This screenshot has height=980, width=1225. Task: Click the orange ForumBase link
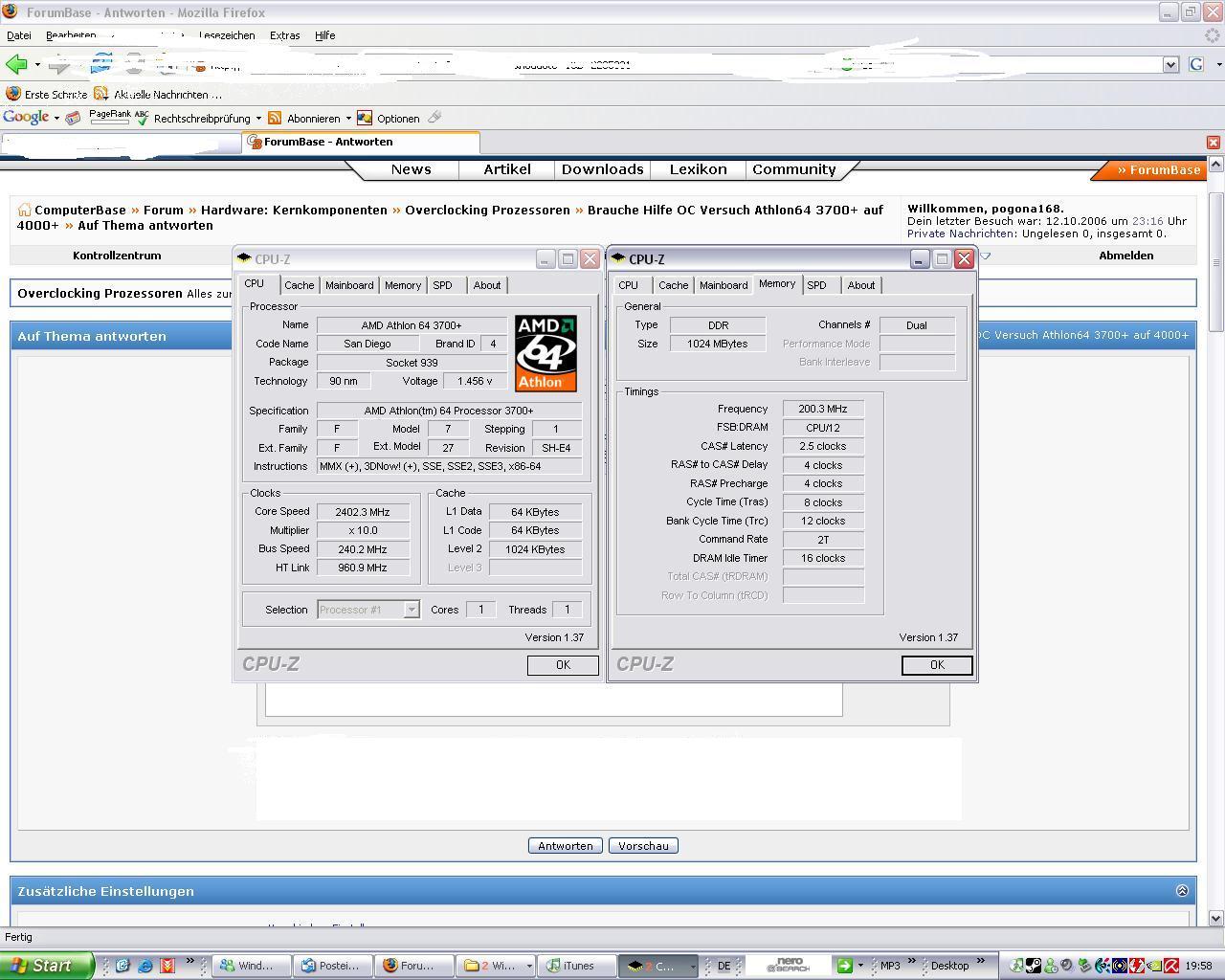click(x=1158, y=170)
